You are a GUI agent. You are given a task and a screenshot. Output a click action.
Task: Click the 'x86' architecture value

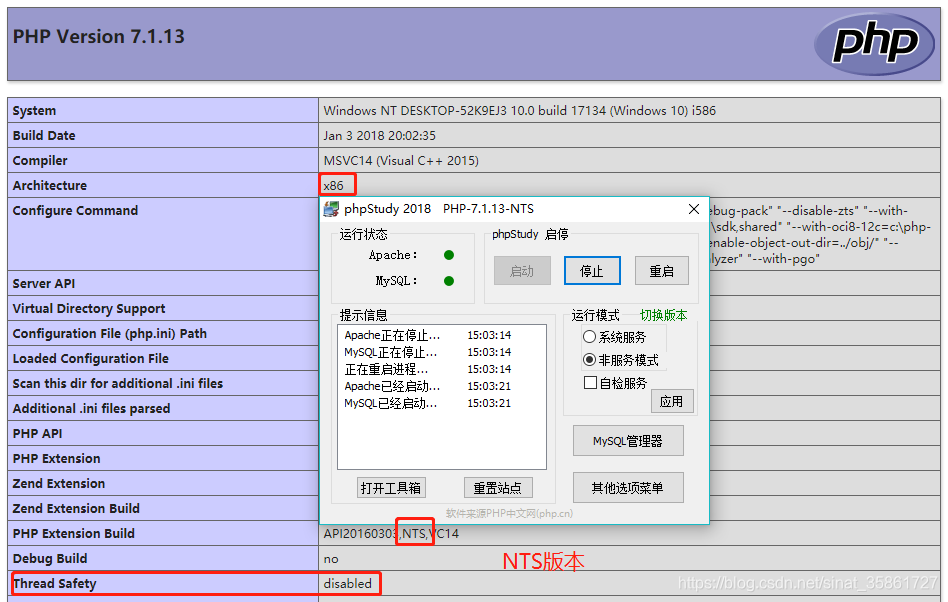pyautogui.click(x=334, y=186)
